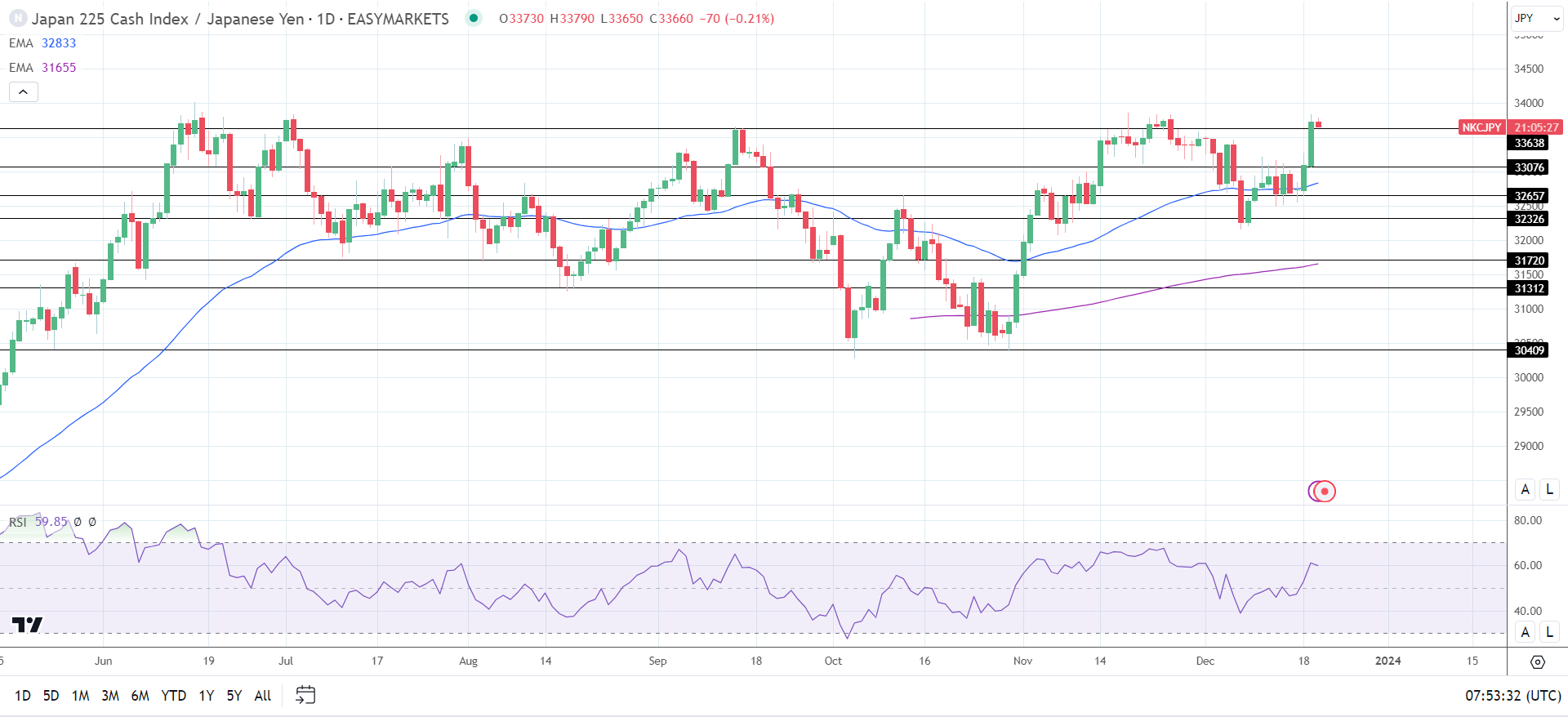1568x717 pixels.
Task: Click the Sep date on time axis
Action: pyautogui.click(x=657, y=661)
